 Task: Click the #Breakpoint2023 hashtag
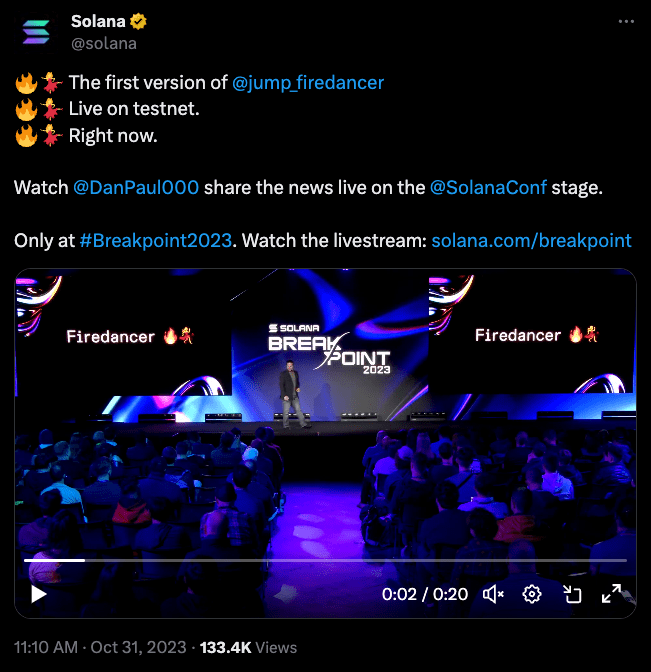156,240
